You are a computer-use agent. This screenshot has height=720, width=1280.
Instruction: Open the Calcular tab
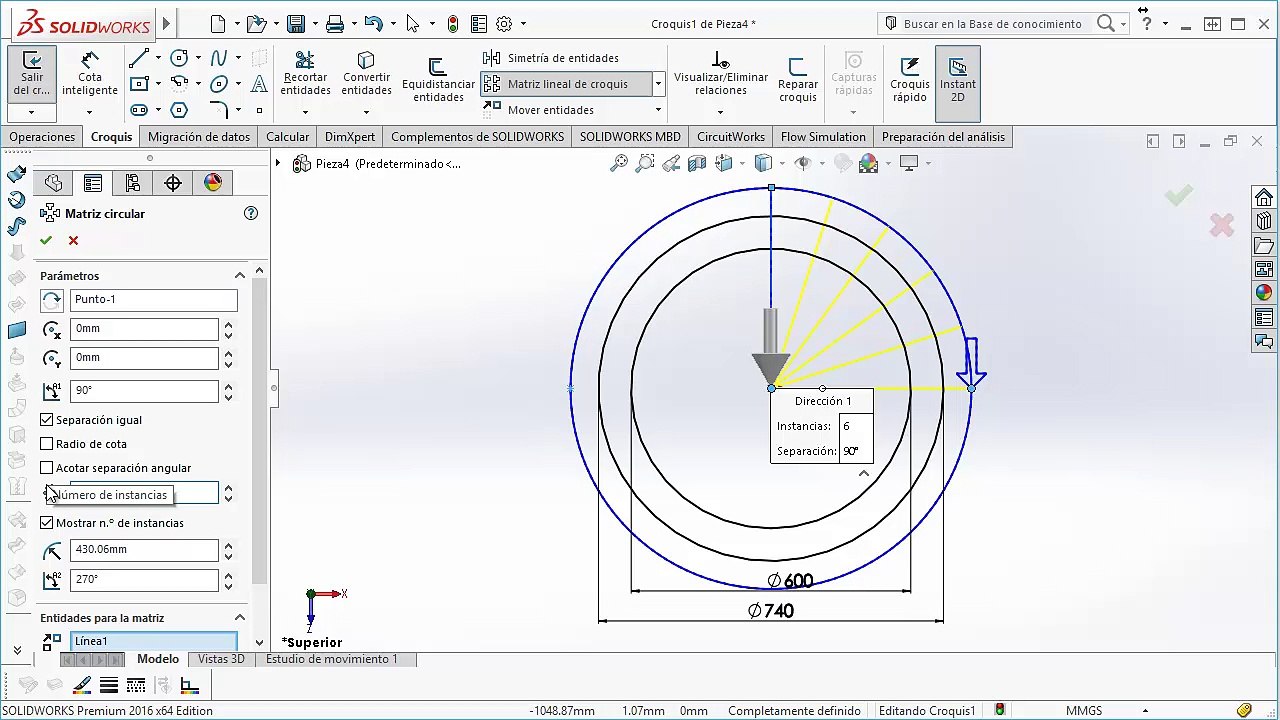coord(288,137)
